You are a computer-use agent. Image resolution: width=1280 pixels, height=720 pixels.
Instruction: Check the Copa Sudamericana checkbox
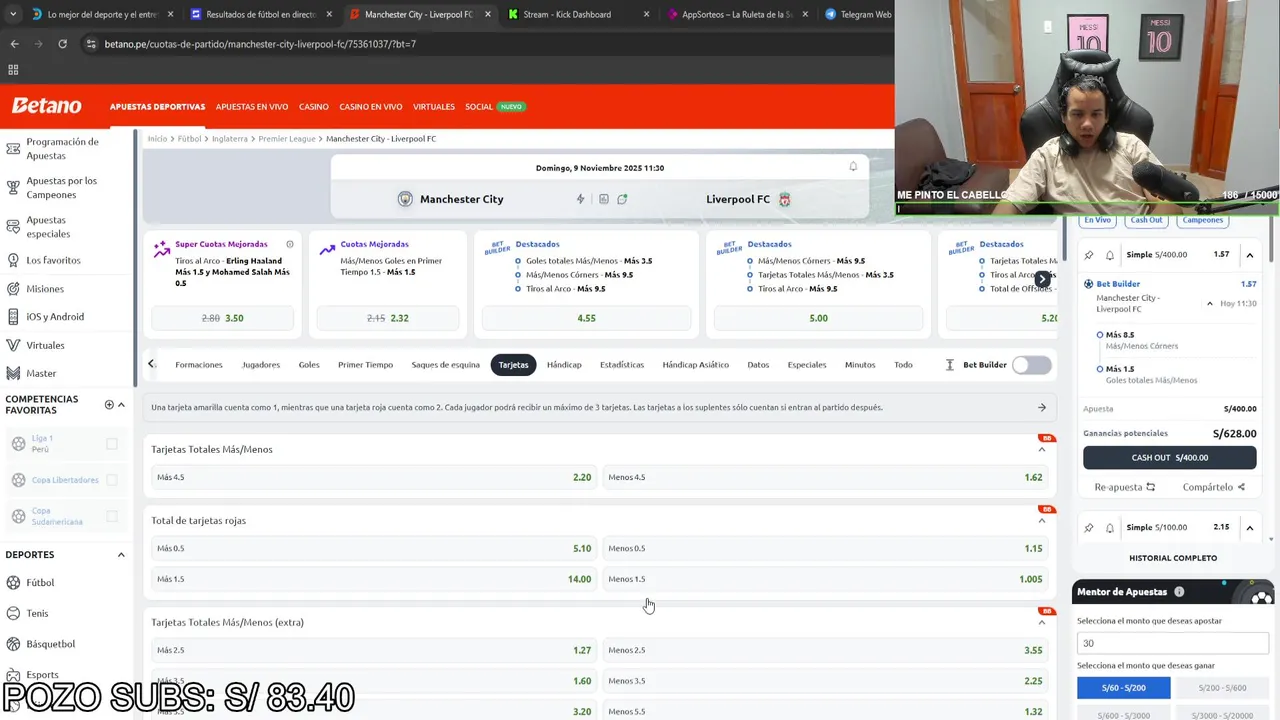(112, 516)
